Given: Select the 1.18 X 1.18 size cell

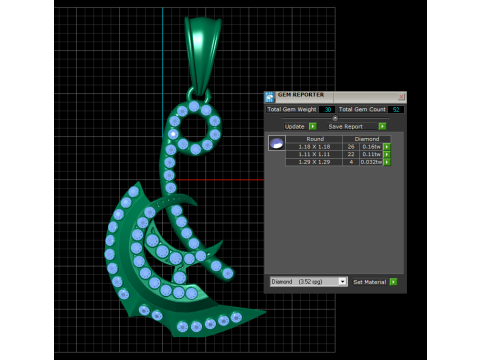Looking at the screenshot, I should click(x=314, y=147).
